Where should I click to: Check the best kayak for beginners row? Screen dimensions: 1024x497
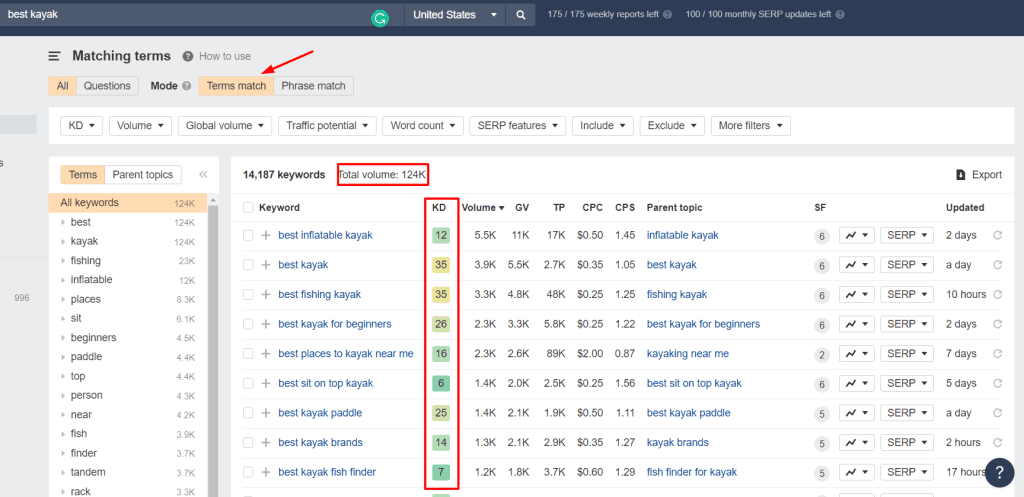tap(248, 324)
